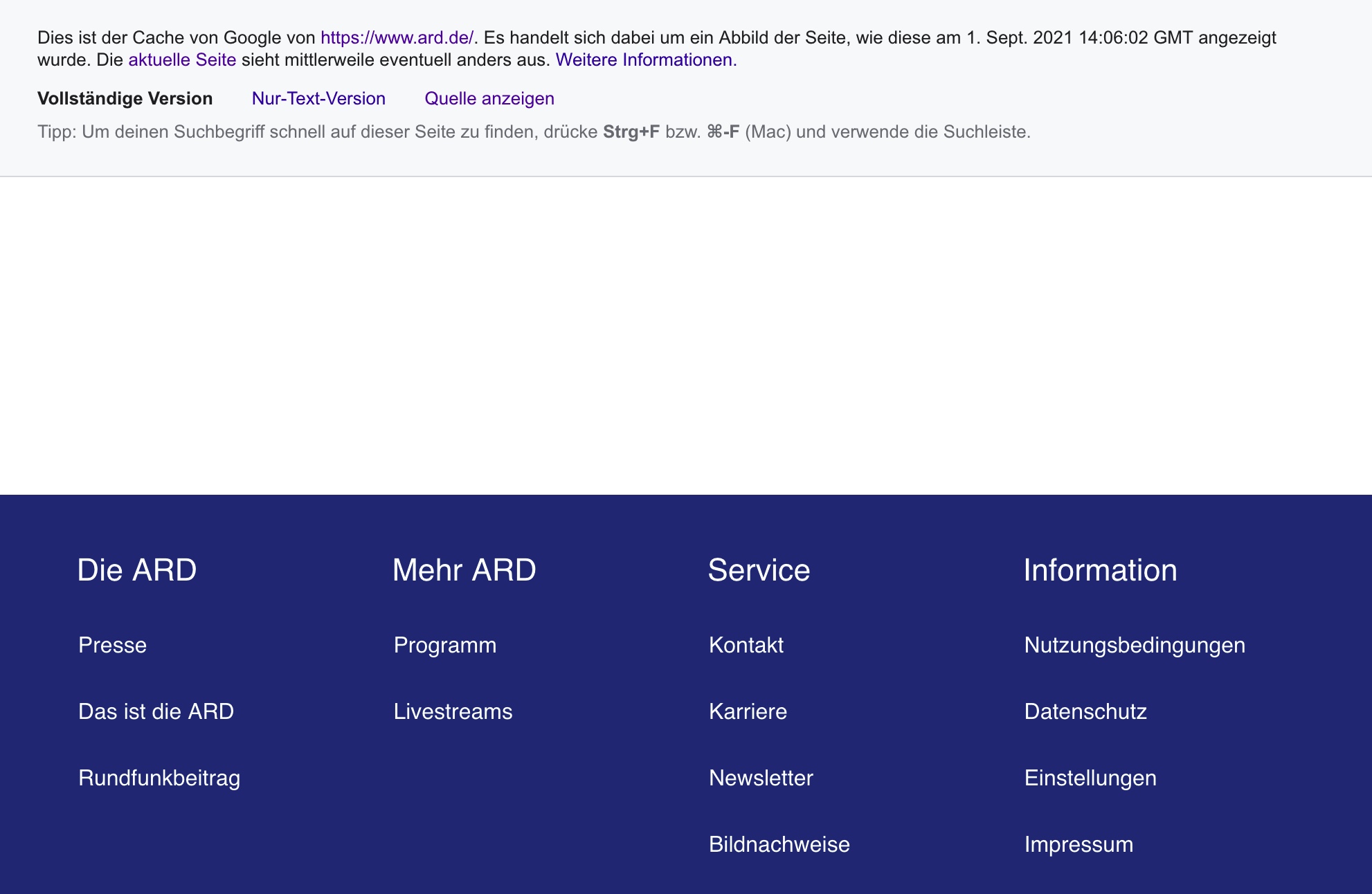Switch to 'Nur-Text-Version'
Viewport: 1372px width, 894px height.
(318, 98)
